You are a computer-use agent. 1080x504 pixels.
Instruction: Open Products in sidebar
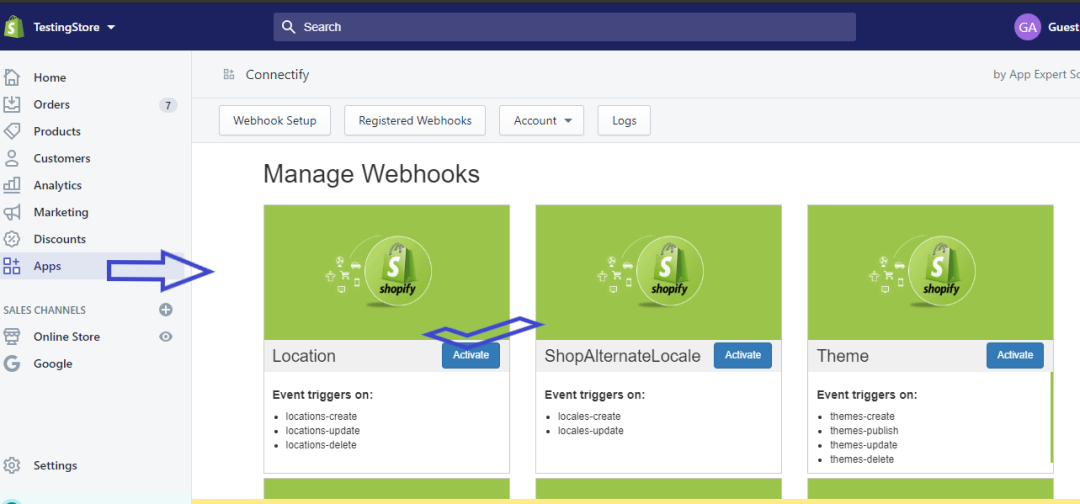tap(57, 132)
